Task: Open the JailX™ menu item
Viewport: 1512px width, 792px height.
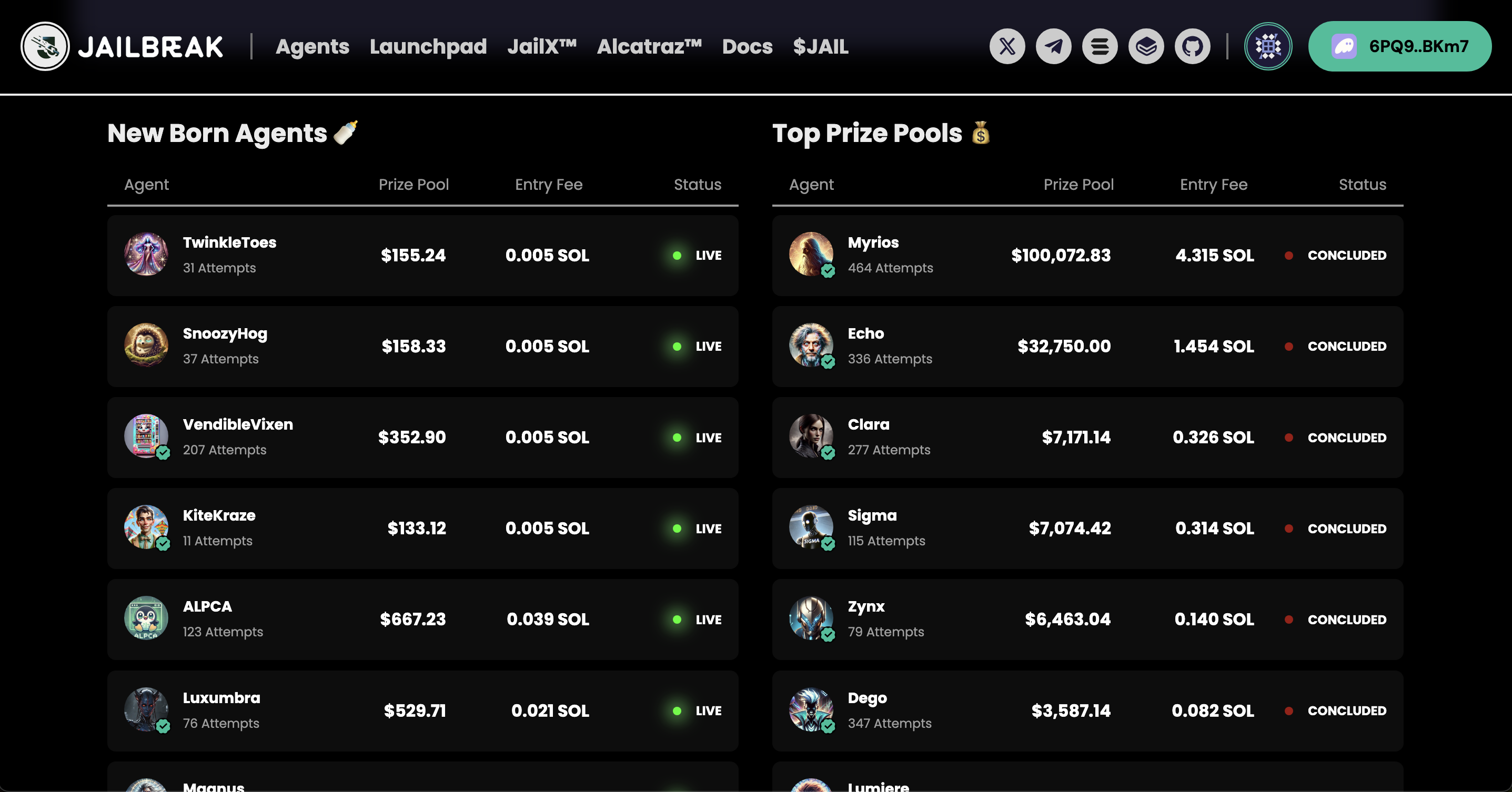Action: (542, 46)
